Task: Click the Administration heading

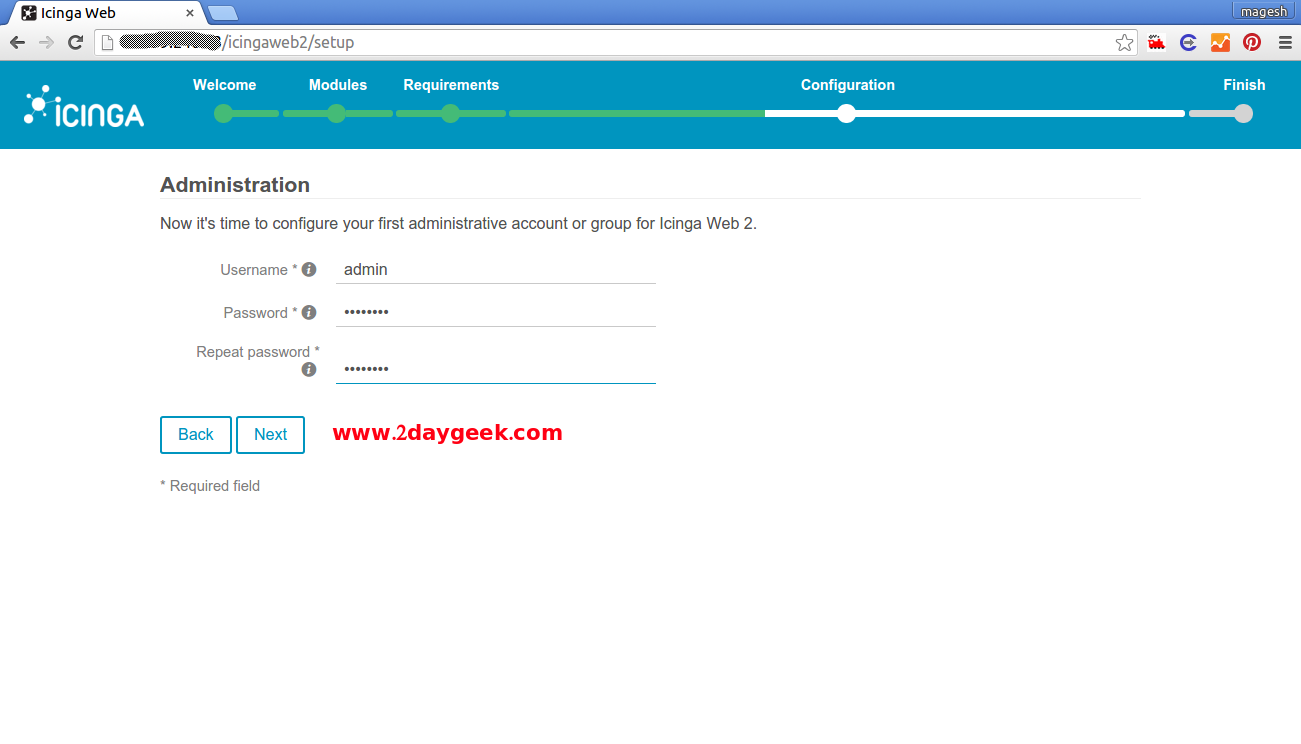Action: (235, 185)
